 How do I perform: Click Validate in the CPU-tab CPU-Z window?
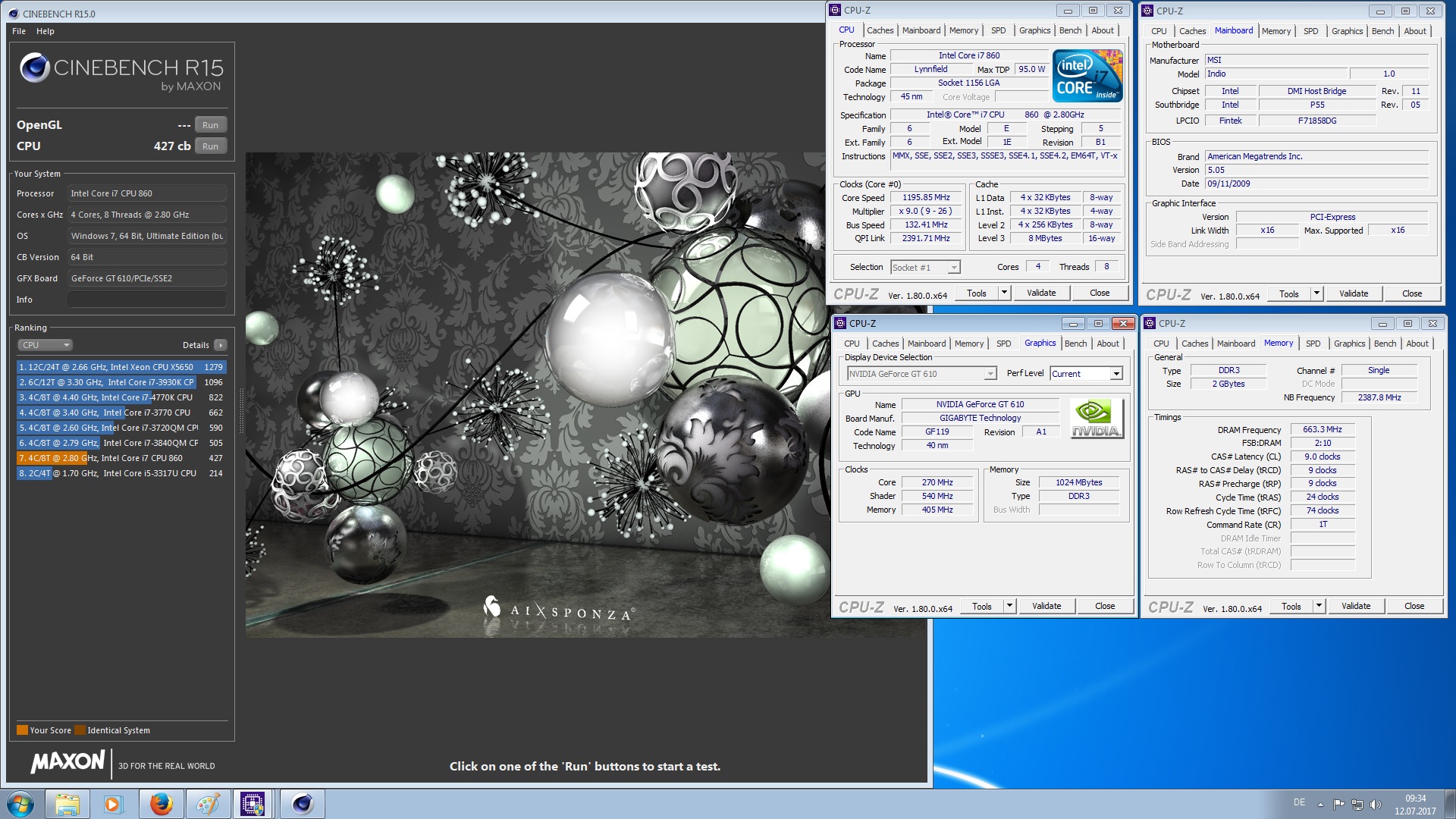(1040, 293)
